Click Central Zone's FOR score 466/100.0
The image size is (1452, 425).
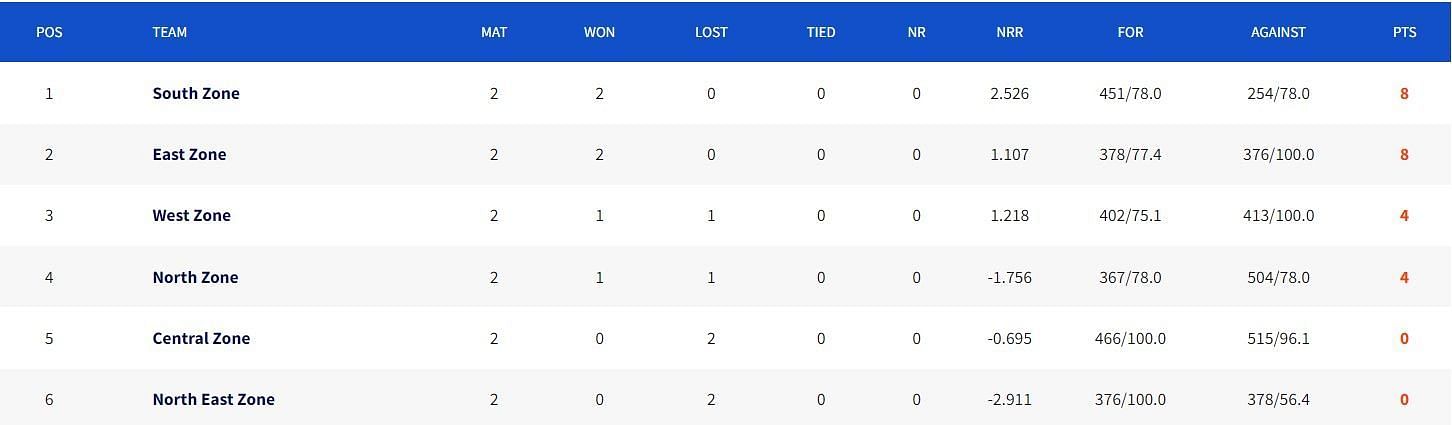pyautogui.click(x=1130, y=338)
